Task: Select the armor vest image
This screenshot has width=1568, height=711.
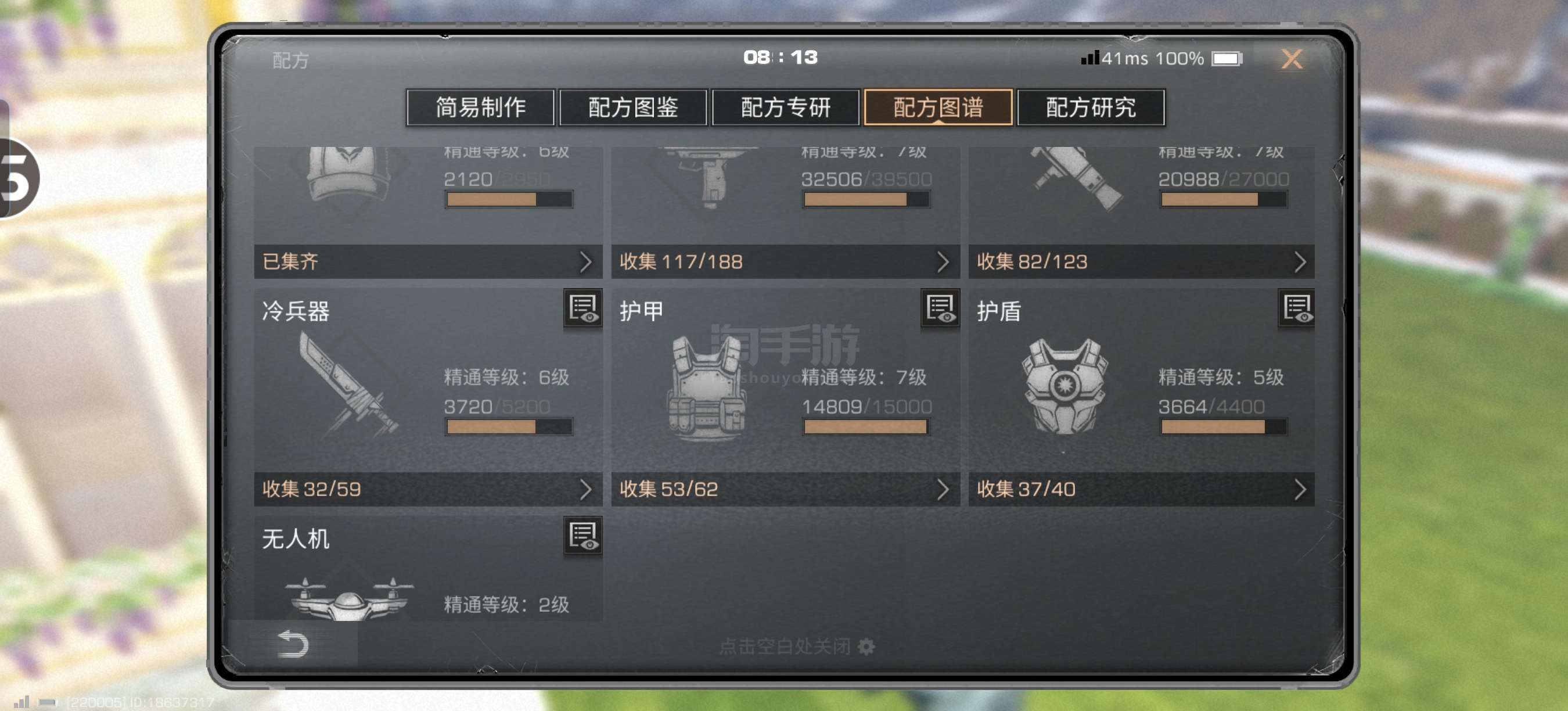Action: pyautogui.click(x=707, y=389)
